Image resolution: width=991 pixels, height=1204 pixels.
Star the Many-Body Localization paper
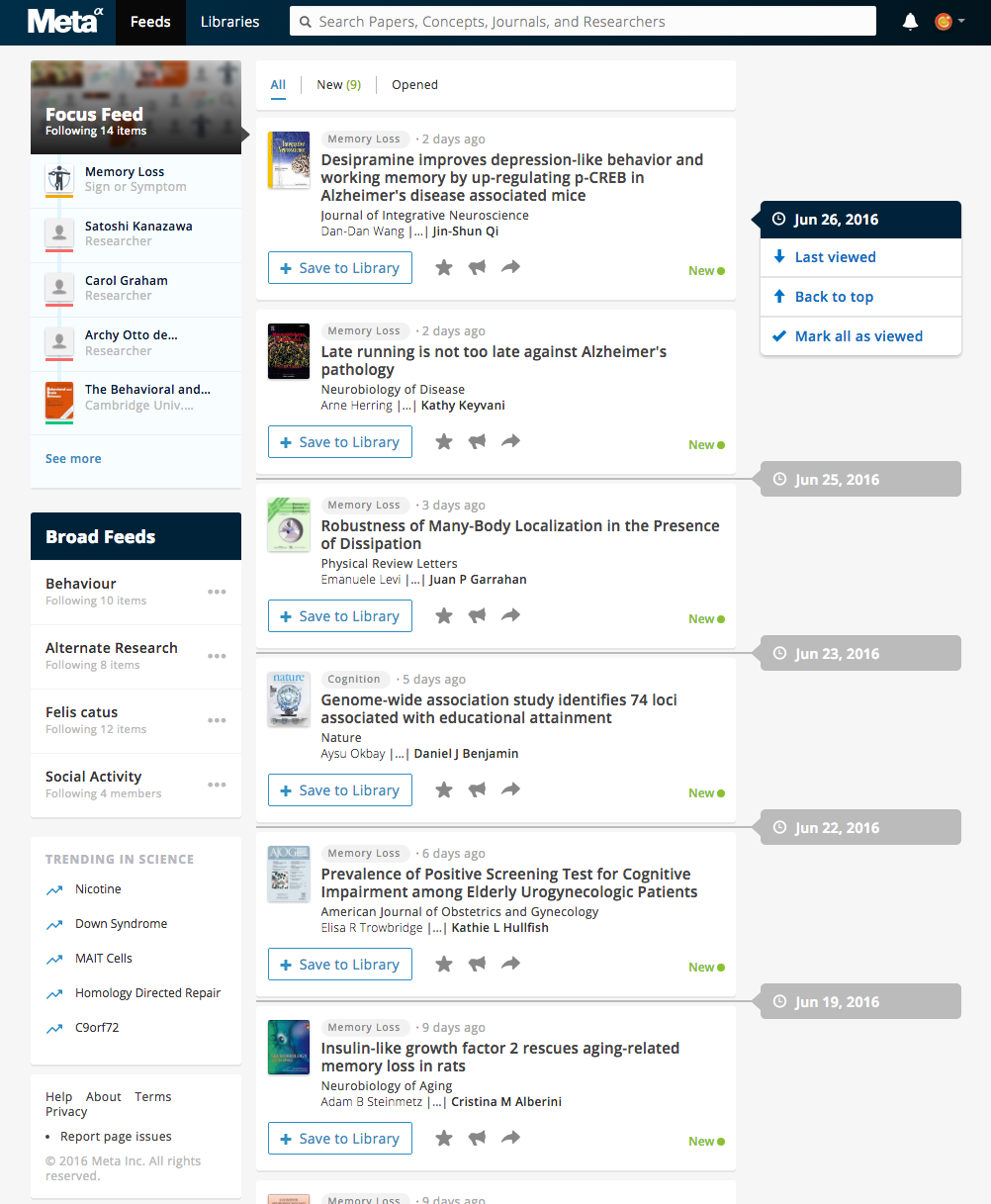pyautogui.click(x=444, y=615)
